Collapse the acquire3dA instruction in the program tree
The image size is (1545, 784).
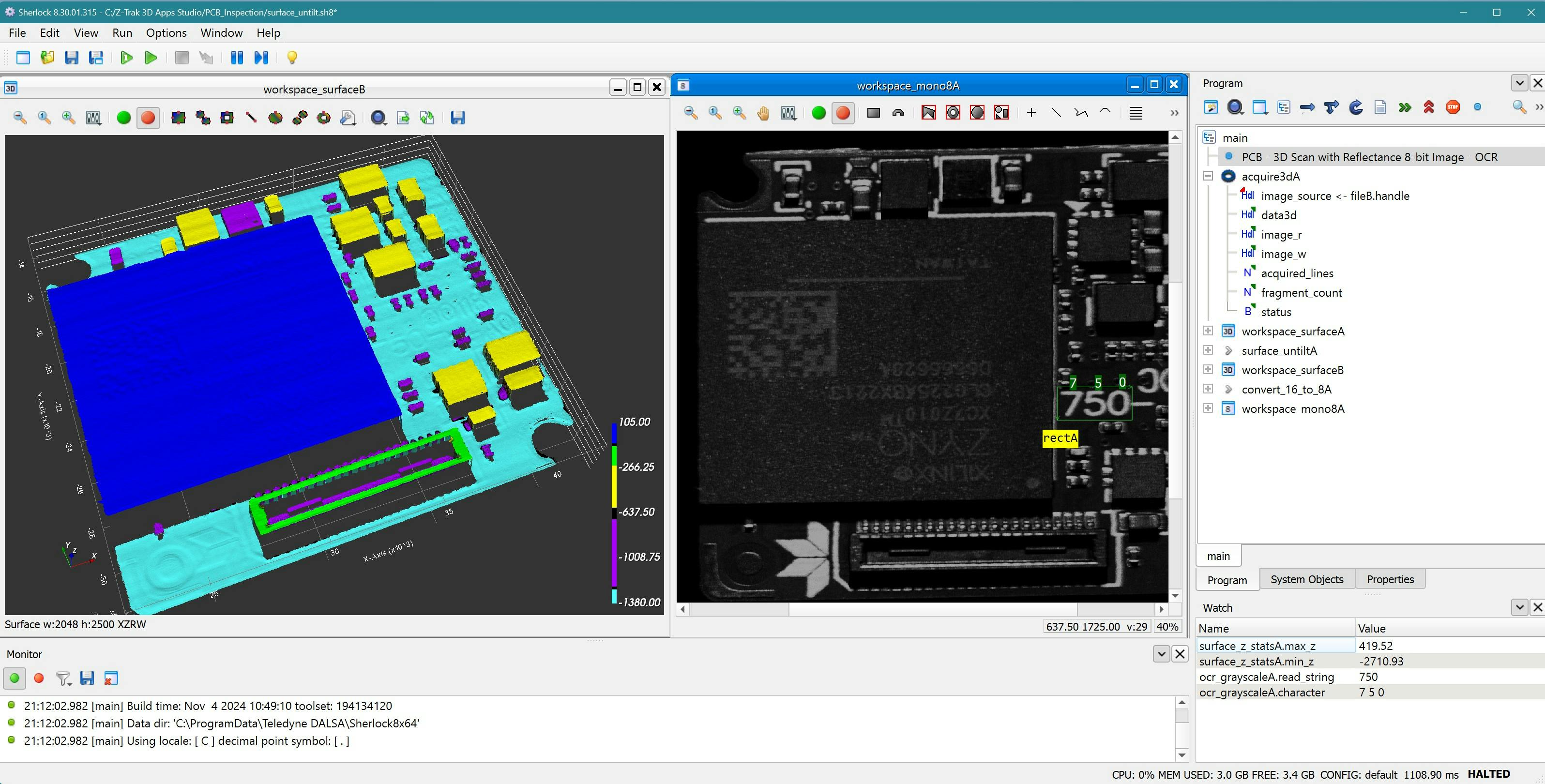(1208, 176)
